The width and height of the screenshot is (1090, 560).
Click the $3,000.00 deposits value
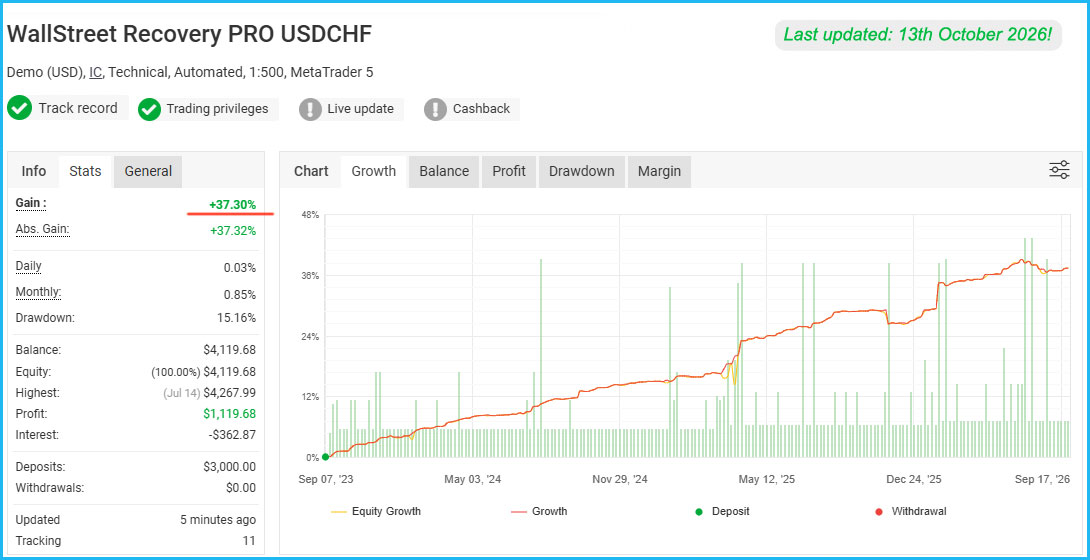click(x=229, y=467)
